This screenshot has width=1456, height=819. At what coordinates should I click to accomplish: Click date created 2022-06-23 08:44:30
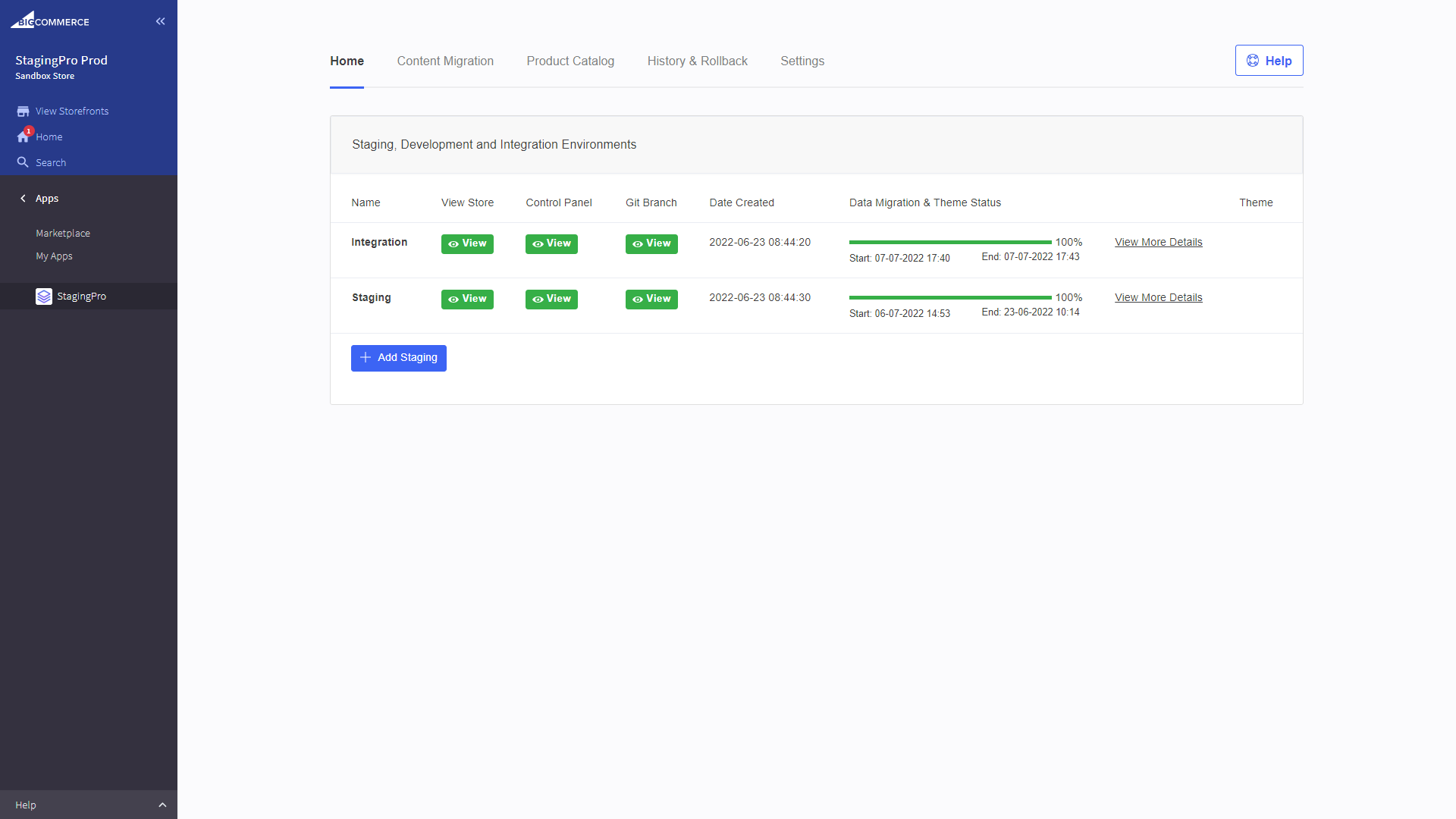coord(760,298)
